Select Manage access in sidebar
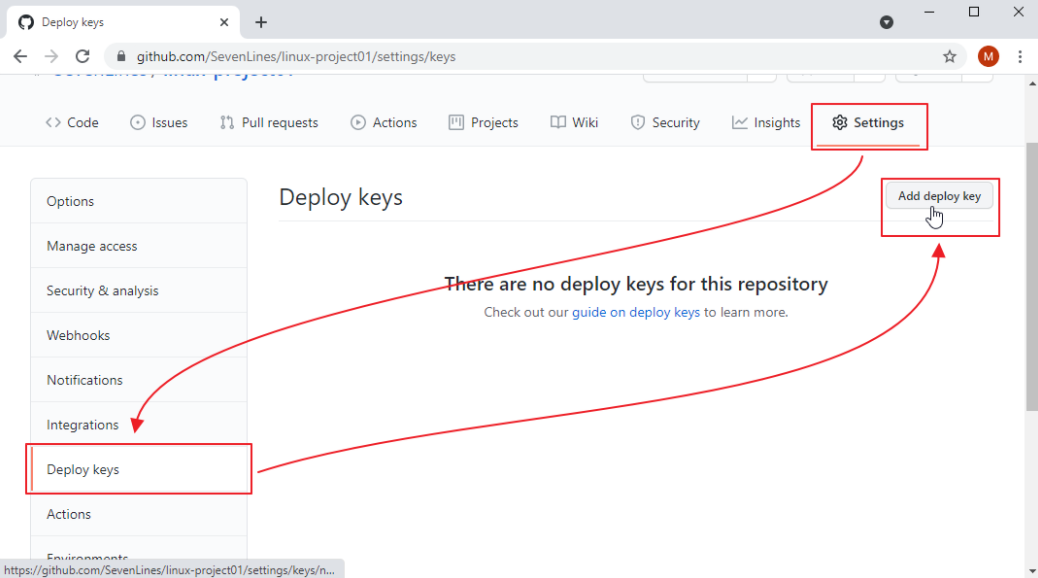Image resolution: width=1038 pixels, height=578 pixels. point(92,246)
